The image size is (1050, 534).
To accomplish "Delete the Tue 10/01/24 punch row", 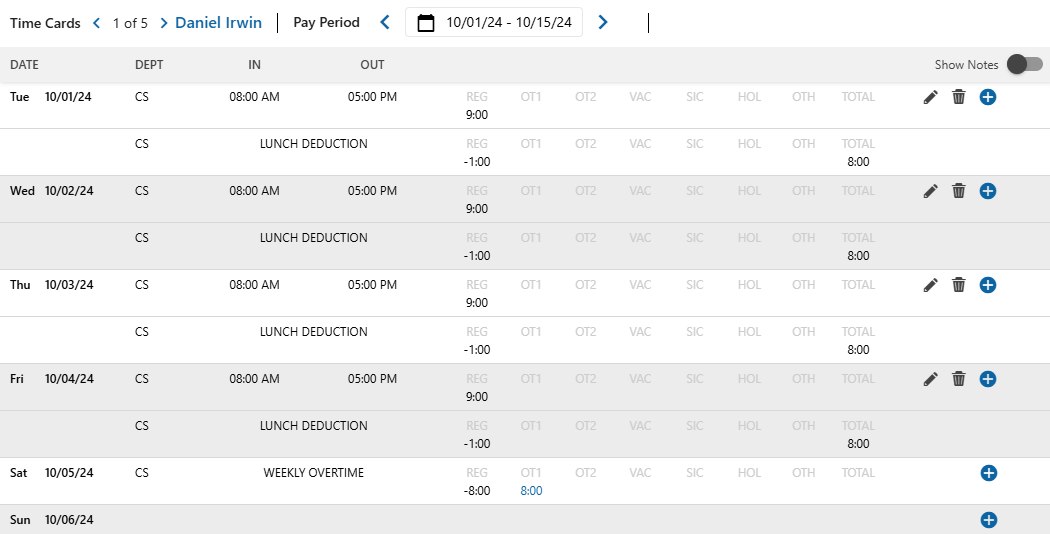I will tap(959, 97).
